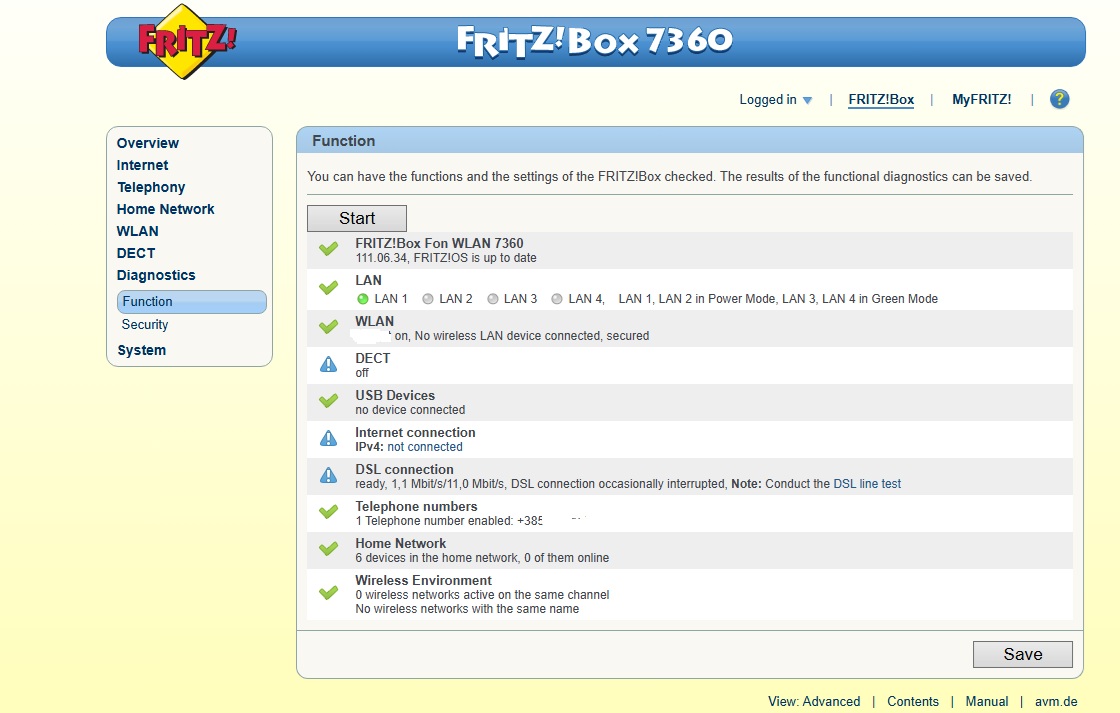Viewport: 1120px width, 713px height.
Task: Open the Internet menu
Action: 142,165
